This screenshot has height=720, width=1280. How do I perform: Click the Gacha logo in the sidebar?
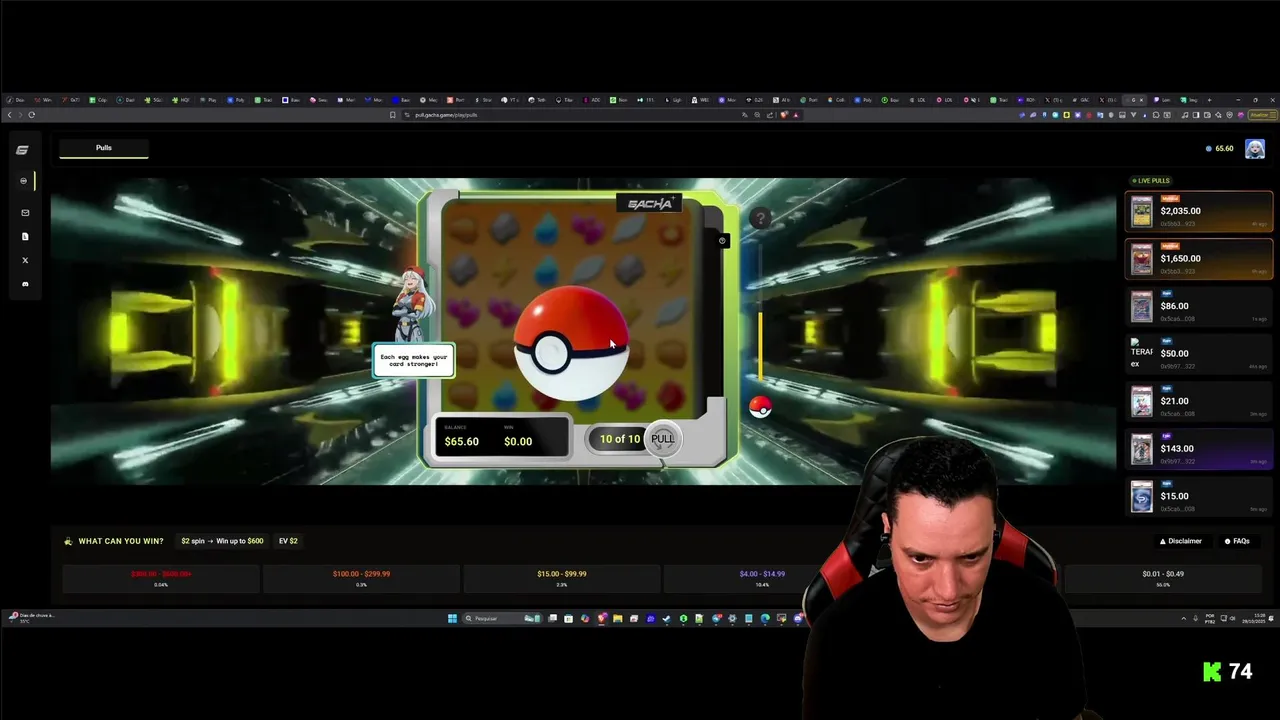tap(22, 150)
